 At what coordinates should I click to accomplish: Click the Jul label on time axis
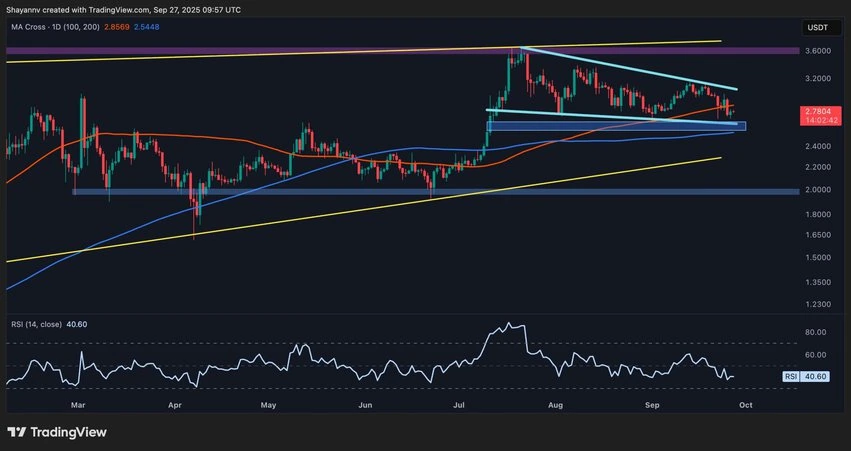coord(459,406)
